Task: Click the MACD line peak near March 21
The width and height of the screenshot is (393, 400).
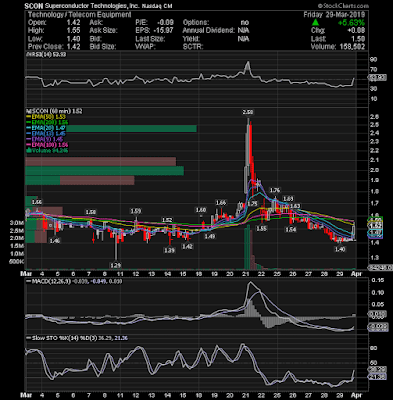Action: point(250,283)
